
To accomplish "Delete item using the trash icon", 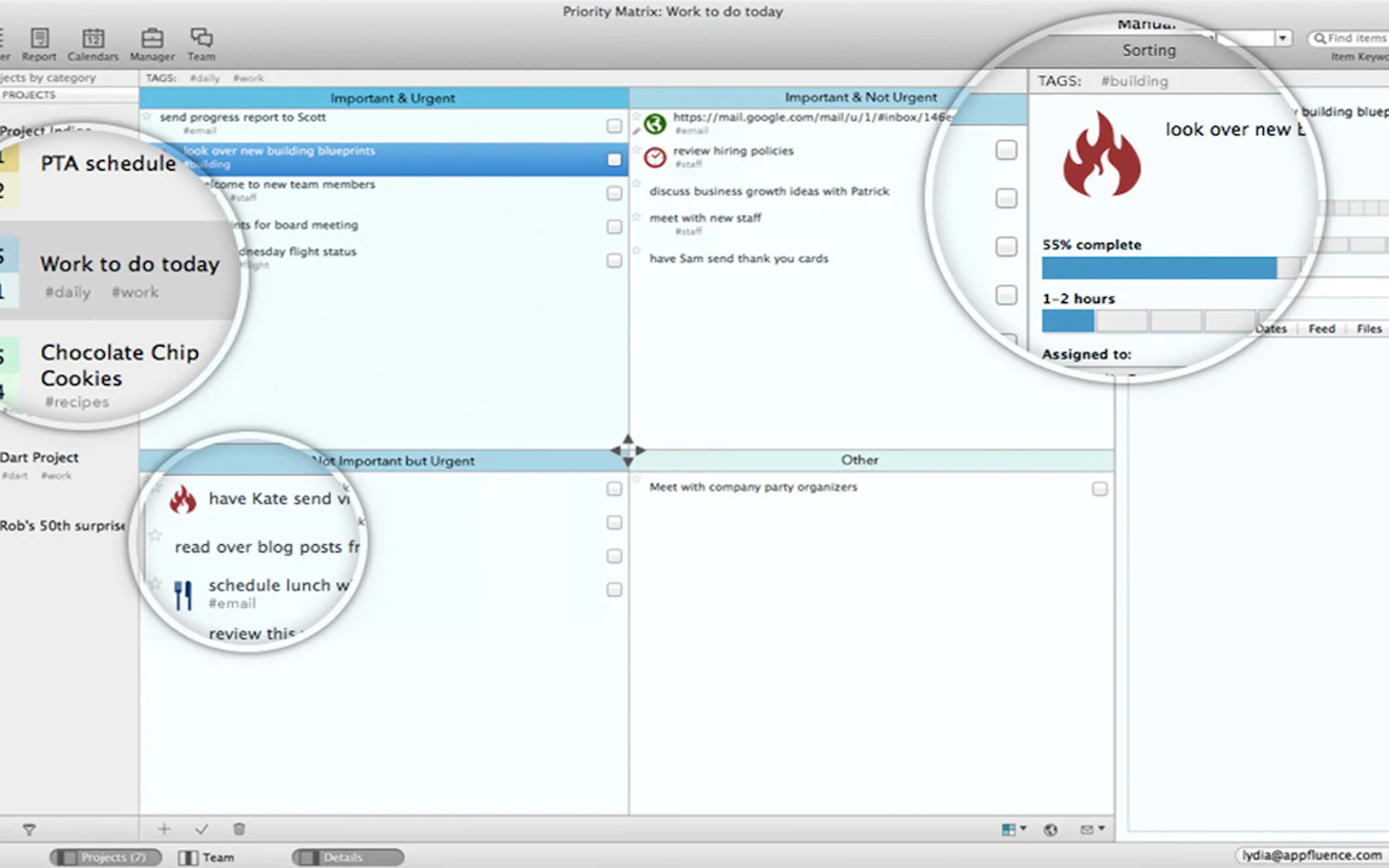I will tap(240, 829).
